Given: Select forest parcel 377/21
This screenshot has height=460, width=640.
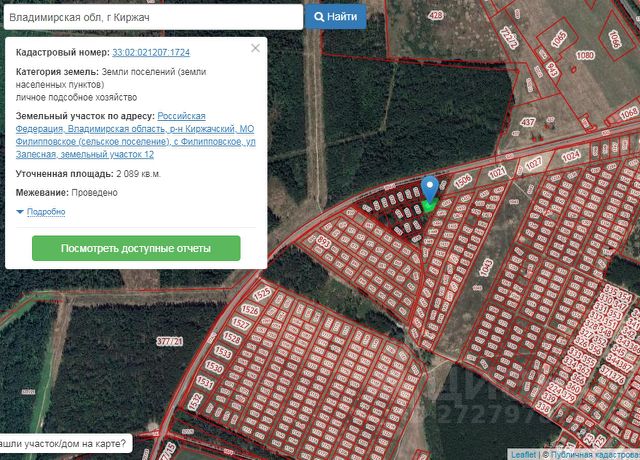Looking at the screenshot, I should pos(170,342).
